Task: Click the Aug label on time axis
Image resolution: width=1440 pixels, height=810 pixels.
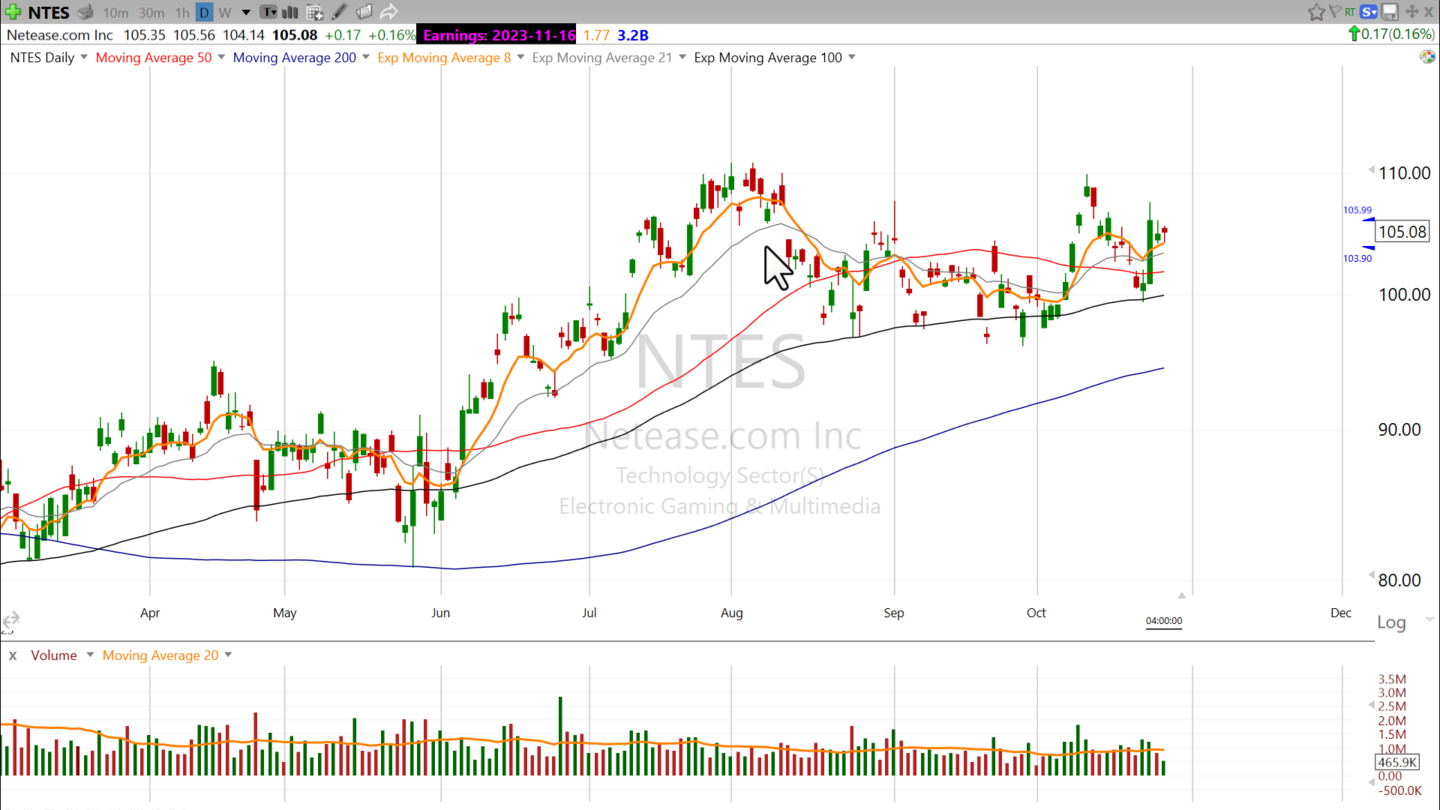Action: (x=732, y=613)
